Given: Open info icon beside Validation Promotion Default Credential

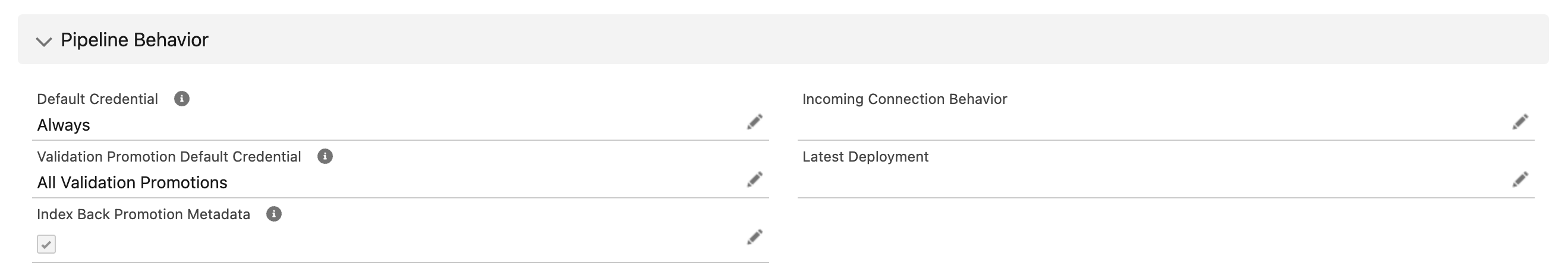Looking at the screenshot, I should 325,156.
